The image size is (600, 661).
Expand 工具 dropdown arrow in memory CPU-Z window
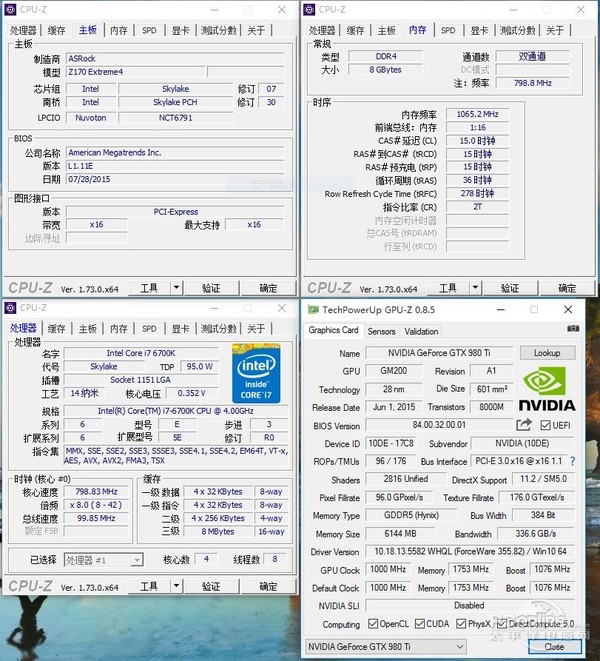pyautogui.click(x=475, y=288)
